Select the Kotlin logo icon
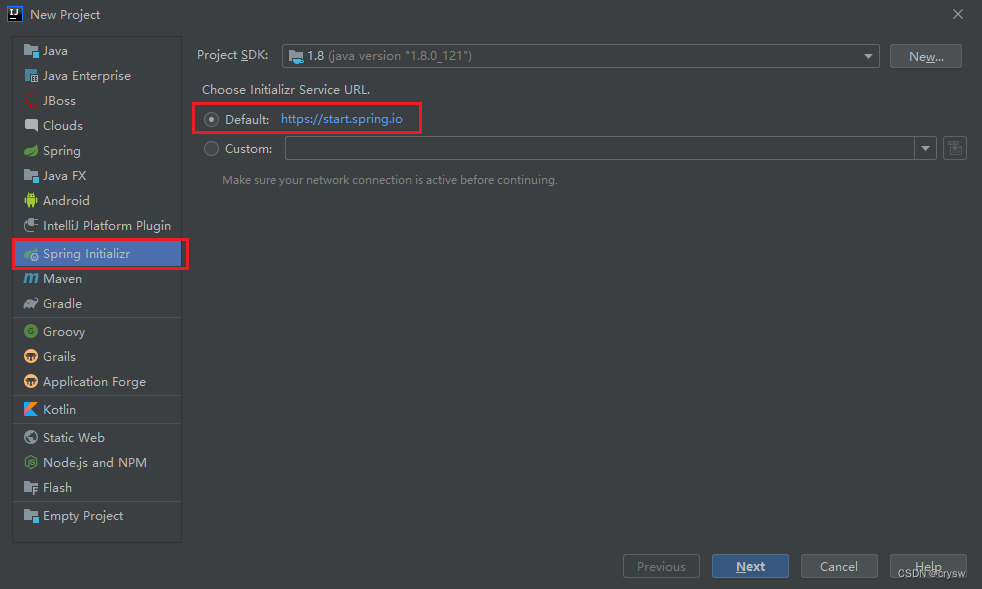 tap(31, 410)
